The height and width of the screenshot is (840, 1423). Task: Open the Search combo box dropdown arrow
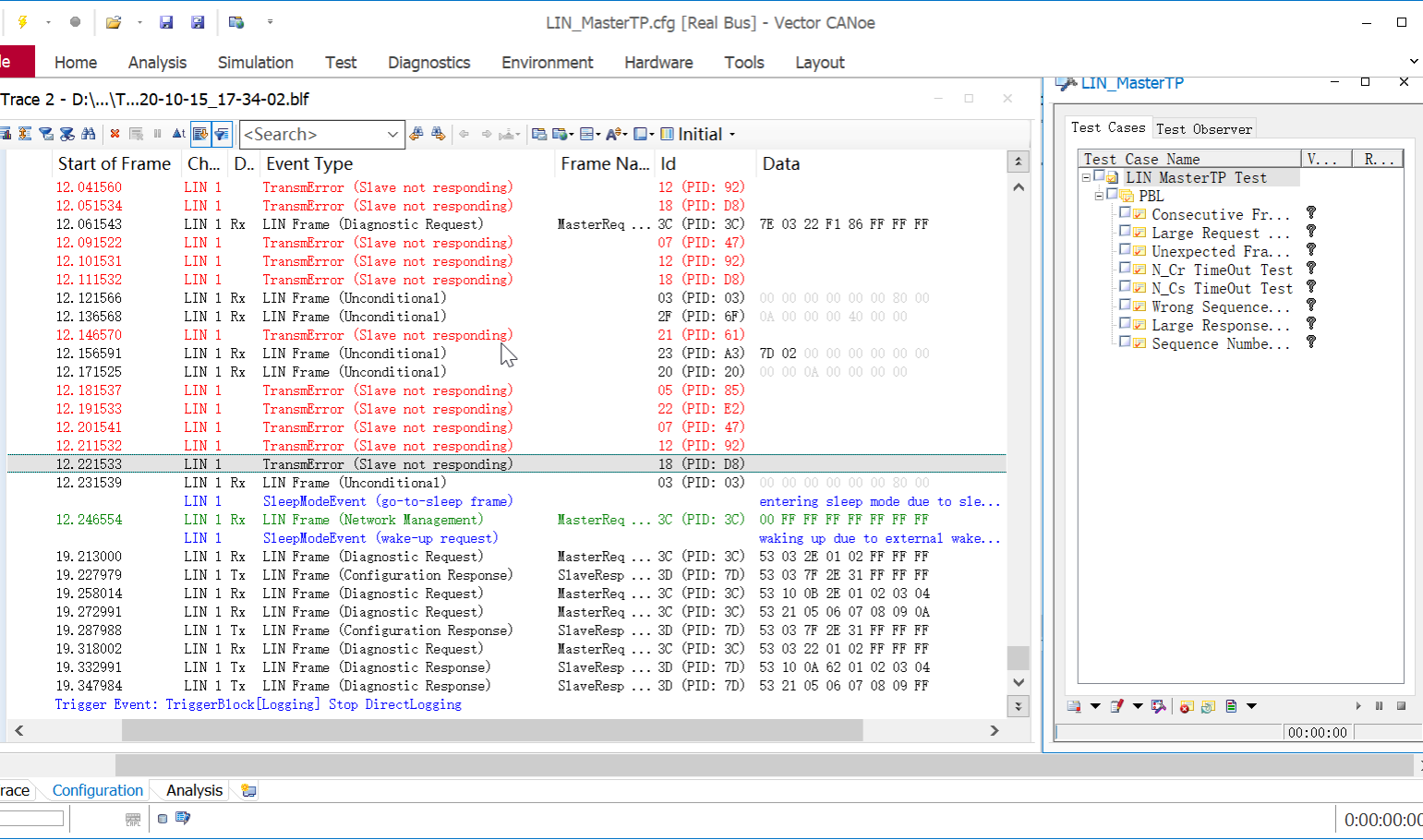392,135
